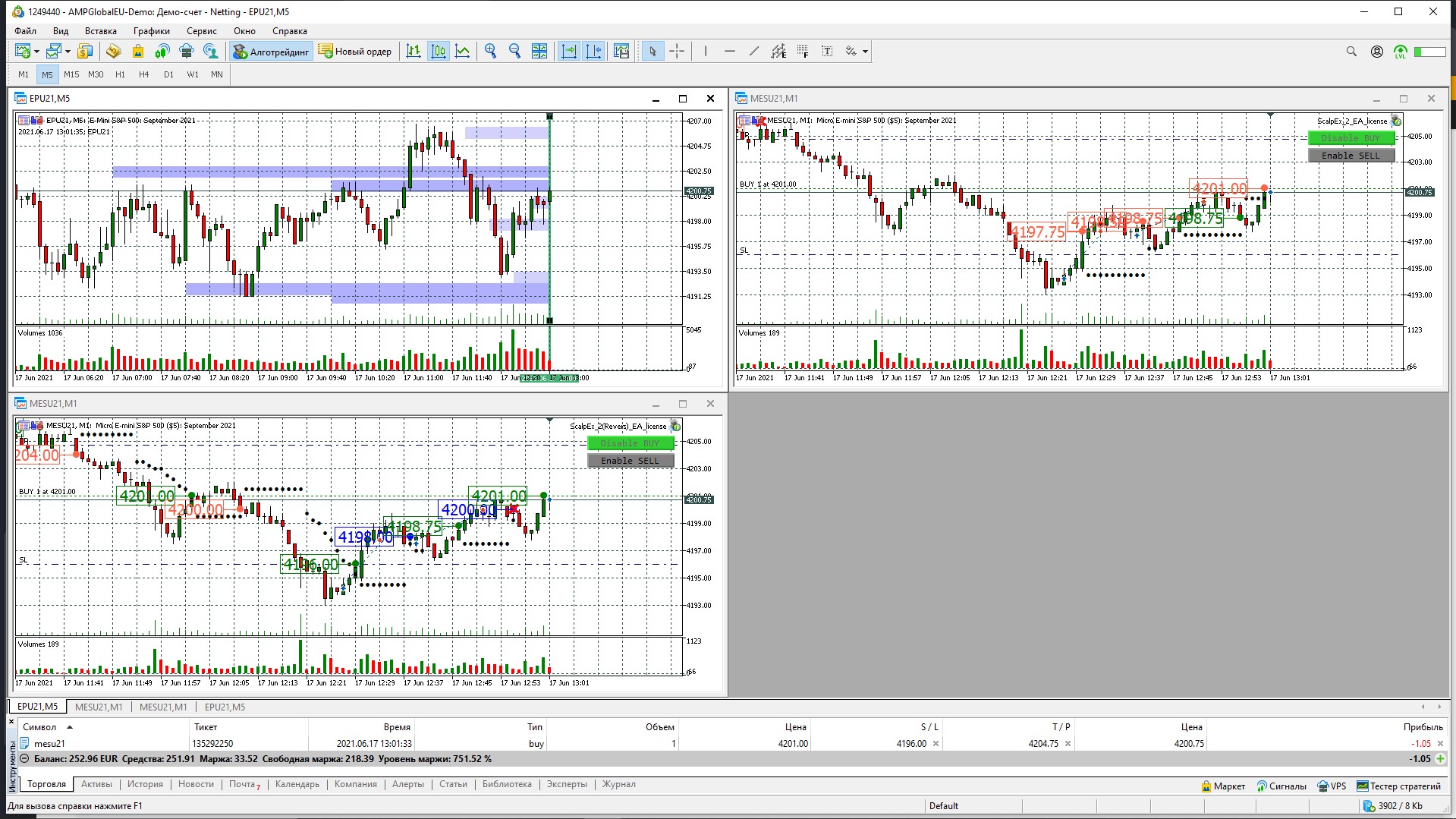Tile chart windows with the grid icon

click(x=539, y=52)
